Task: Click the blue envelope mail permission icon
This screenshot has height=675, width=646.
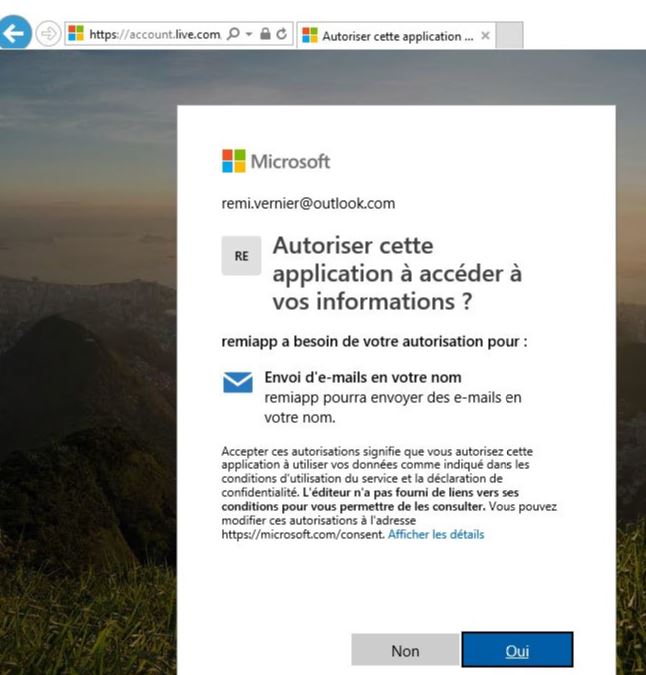Action: pos(238,382)
